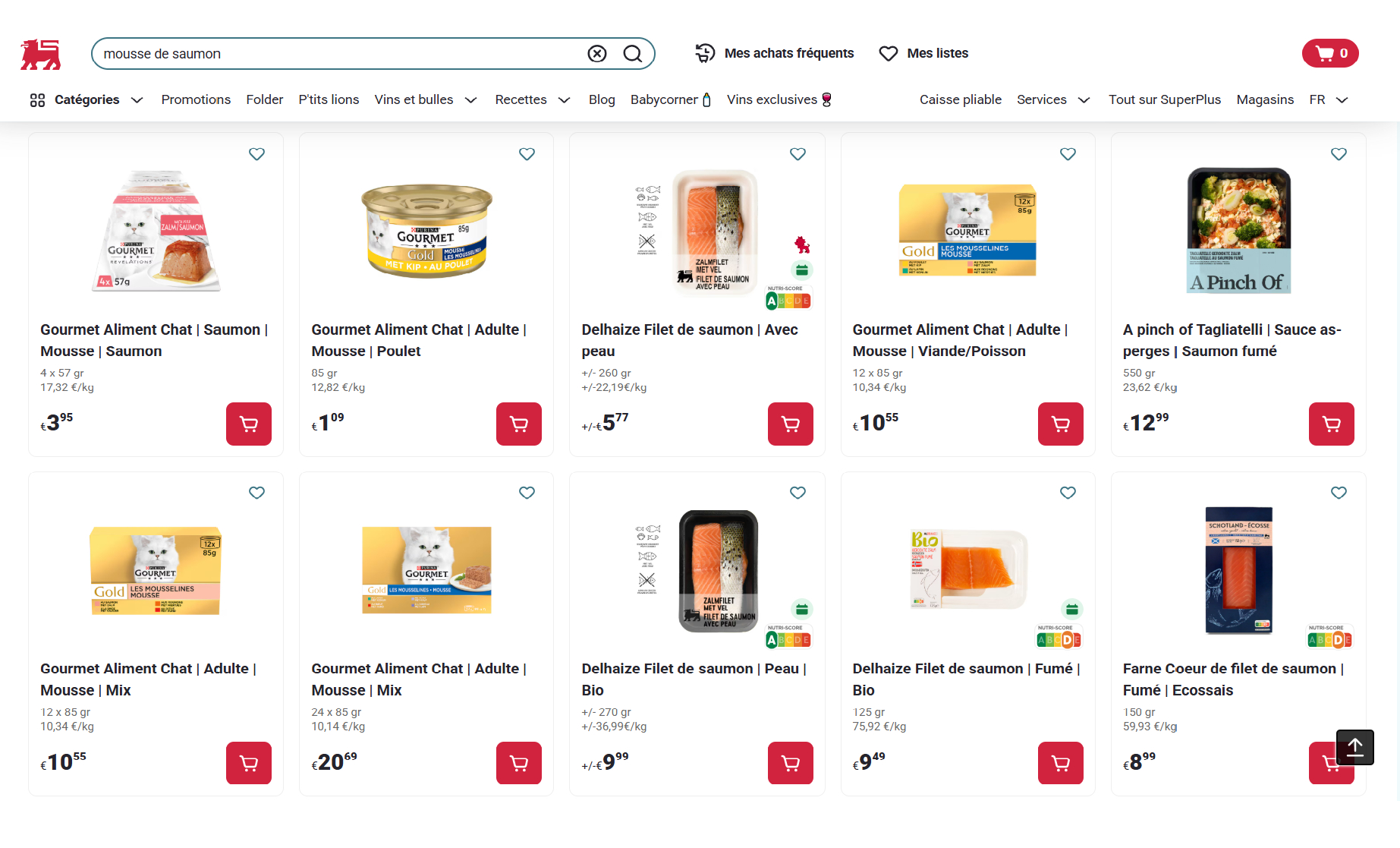Add Gourmet Mousse Saumon 4 x 57 gr to cart
The height and width of the screenshot is (848, 1400).
coord(248,424)
